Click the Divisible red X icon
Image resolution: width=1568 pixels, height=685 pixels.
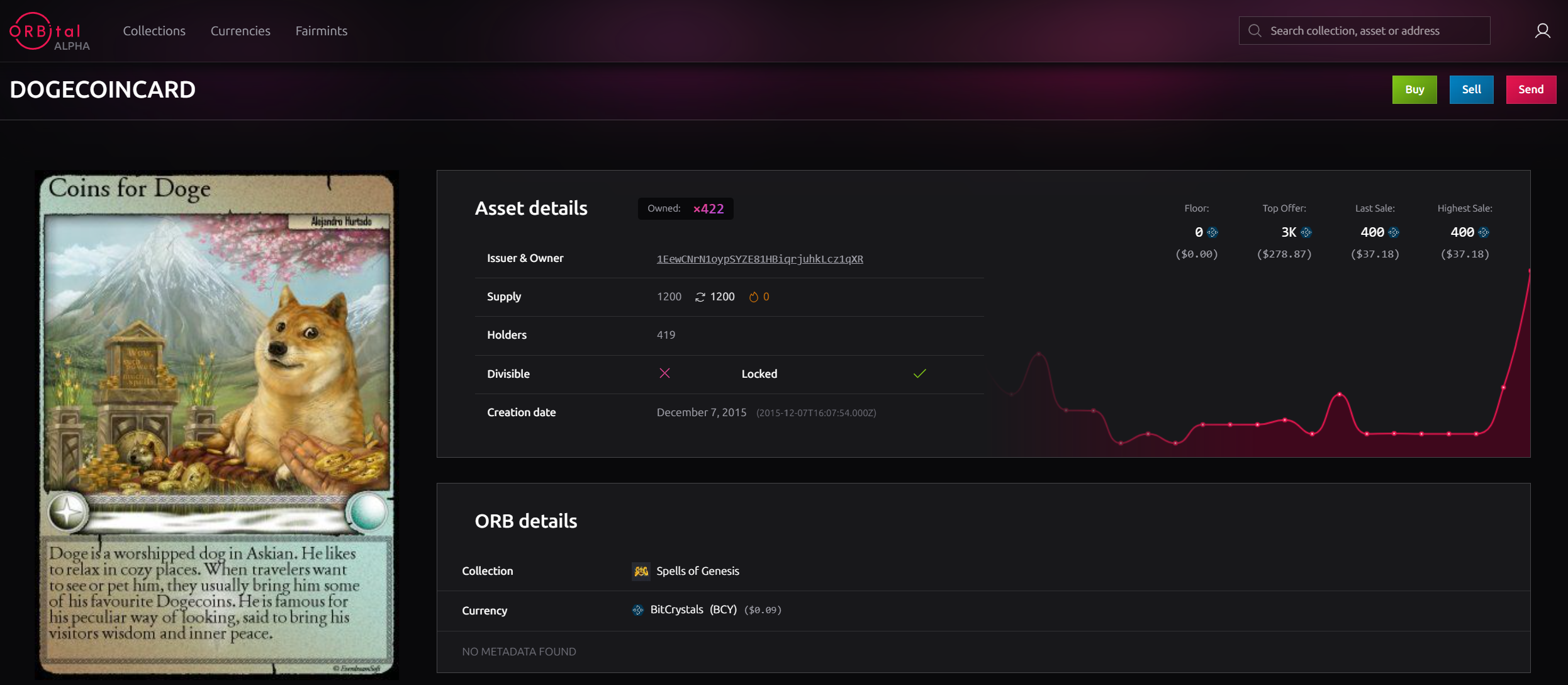pyautogui.click(x=664, y=373)
